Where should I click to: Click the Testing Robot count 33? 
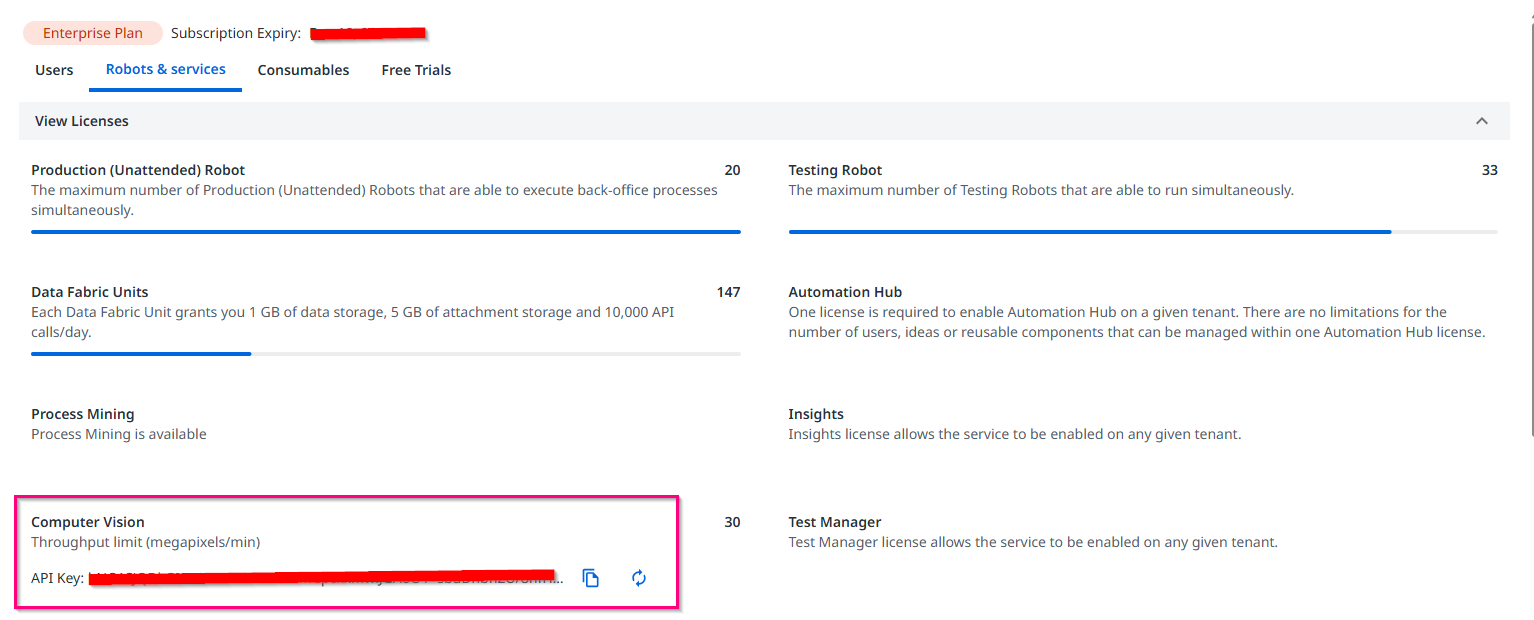(x=1490, y=170)
